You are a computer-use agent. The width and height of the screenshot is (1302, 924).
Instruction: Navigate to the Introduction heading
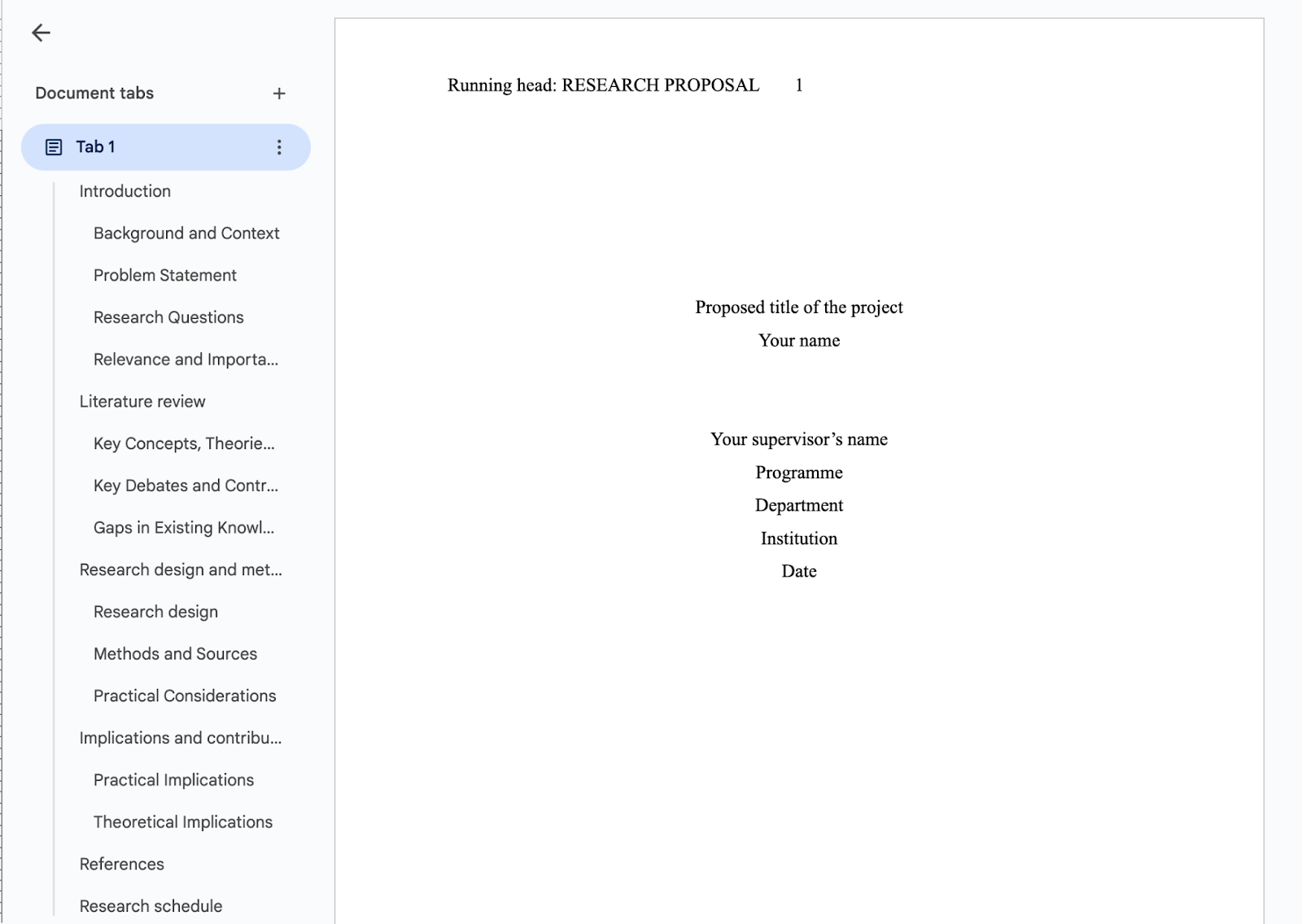tap(124, 190)
